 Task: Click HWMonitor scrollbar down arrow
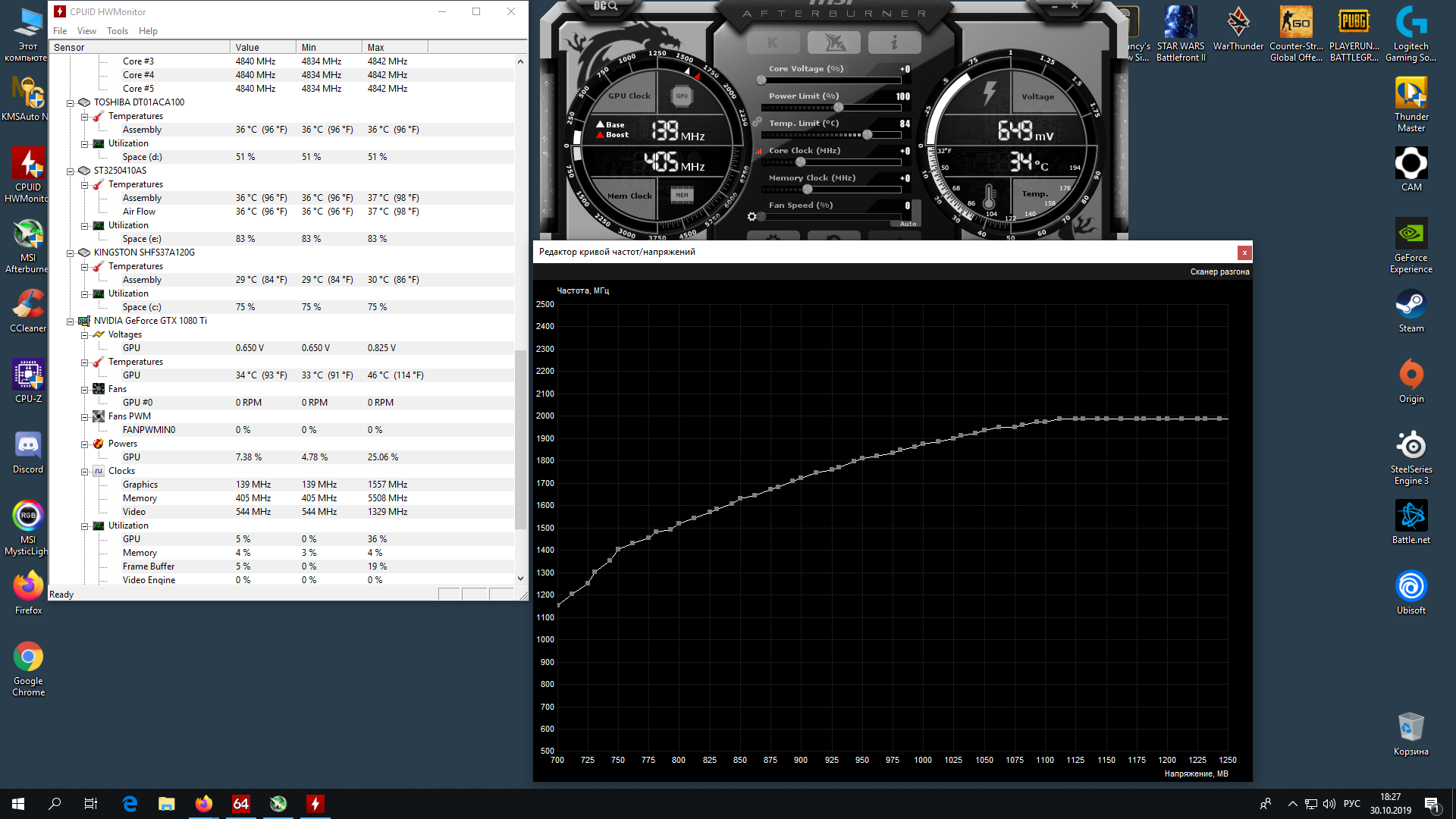520,579
